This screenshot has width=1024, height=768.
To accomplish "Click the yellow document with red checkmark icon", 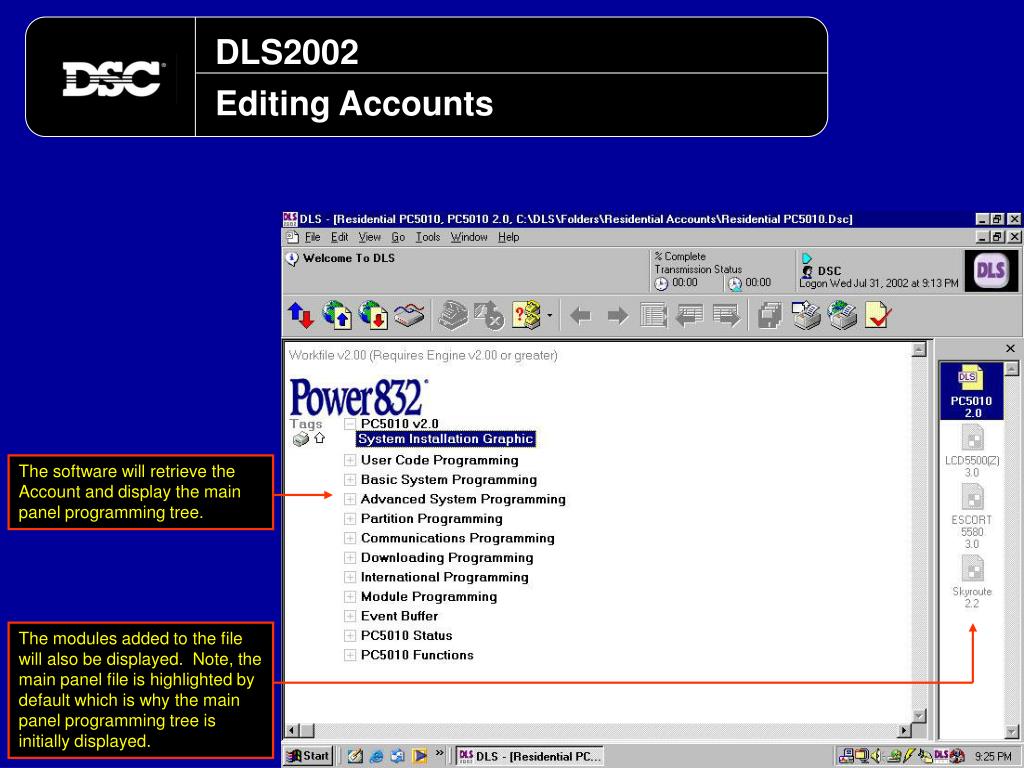I will 878,315.
